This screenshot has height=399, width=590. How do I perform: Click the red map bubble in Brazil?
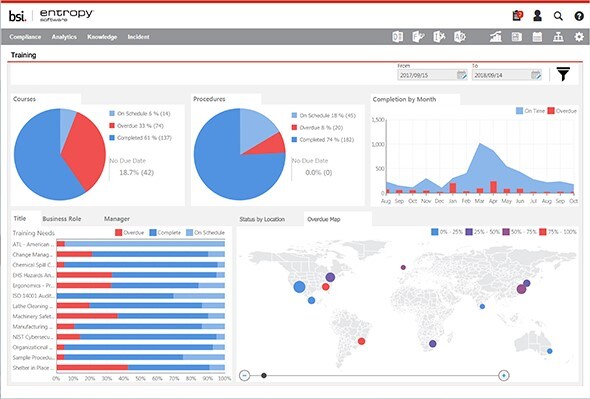(x=361, y=341)
